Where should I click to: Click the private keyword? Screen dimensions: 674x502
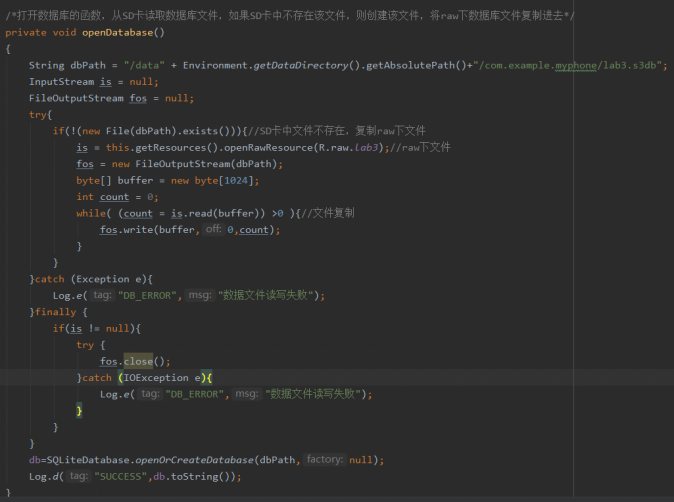26,33
